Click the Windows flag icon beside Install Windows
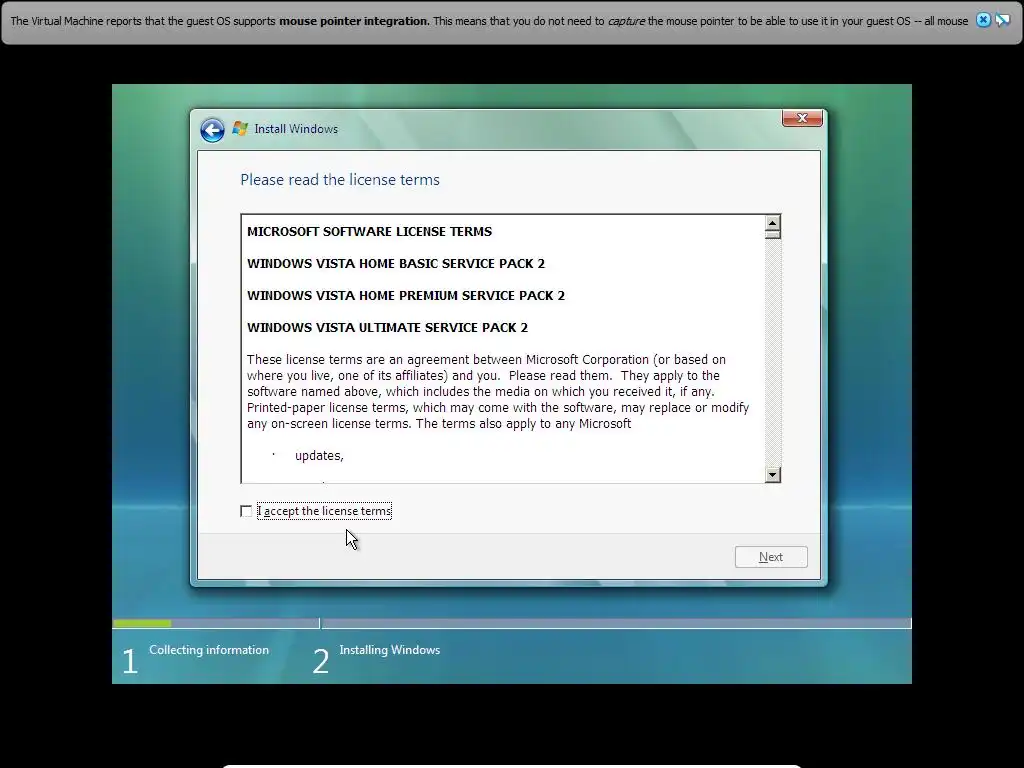The image size is (1024, 768). pos(240,129)
